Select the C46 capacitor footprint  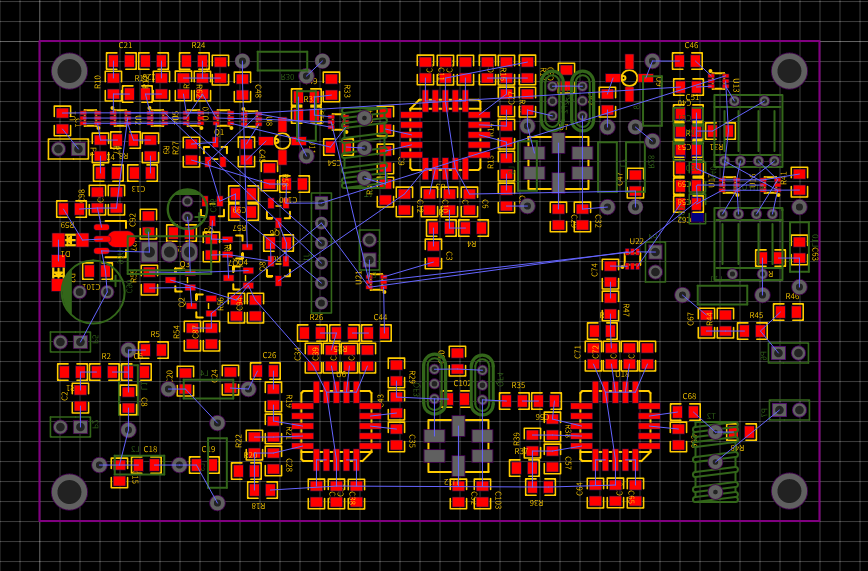tap(687, 62)
